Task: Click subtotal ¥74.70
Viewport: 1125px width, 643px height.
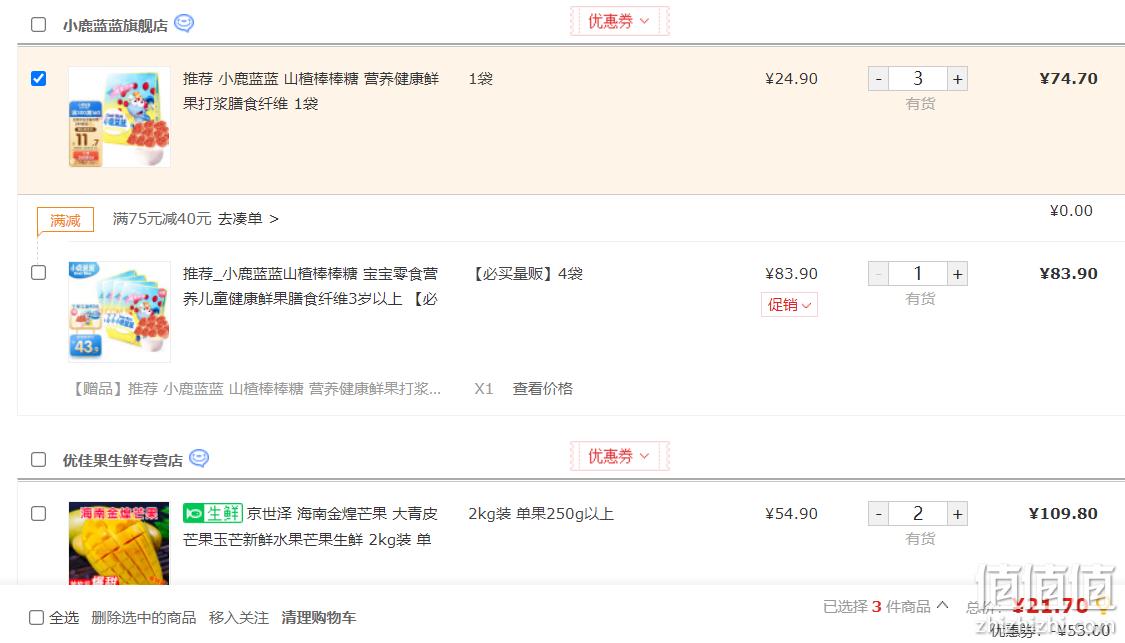Action: click(x=1068, y=78)
